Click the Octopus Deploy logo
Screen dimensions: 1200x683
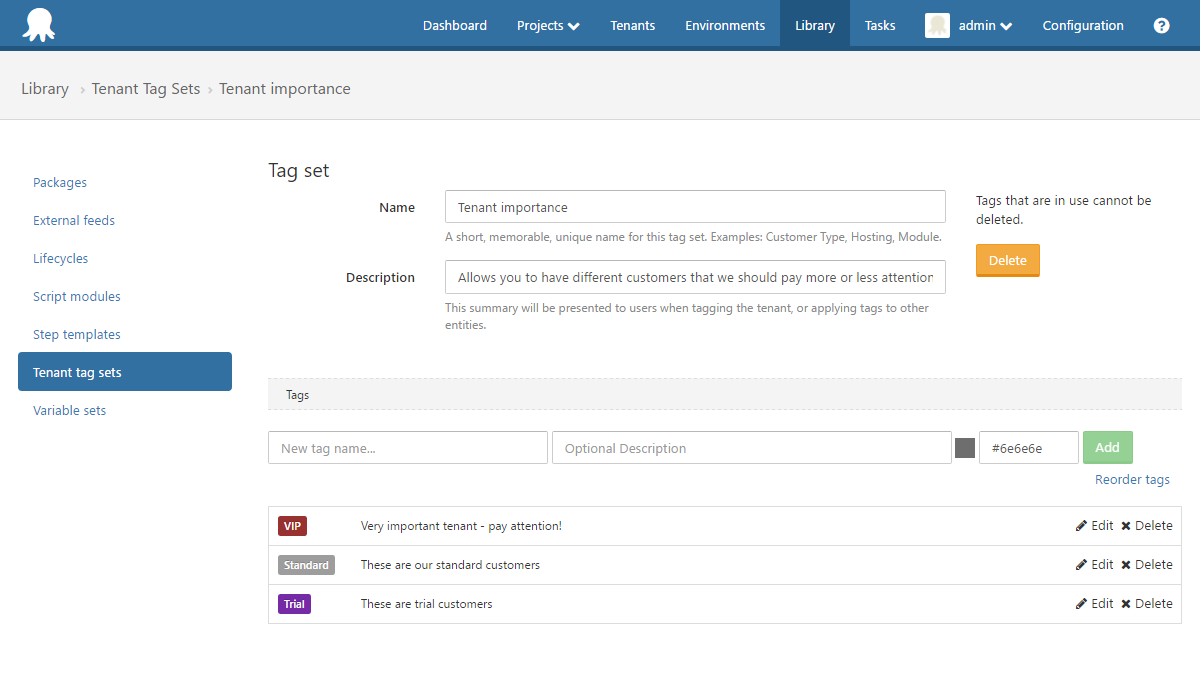pyautogui.click(x=38, y=24)
